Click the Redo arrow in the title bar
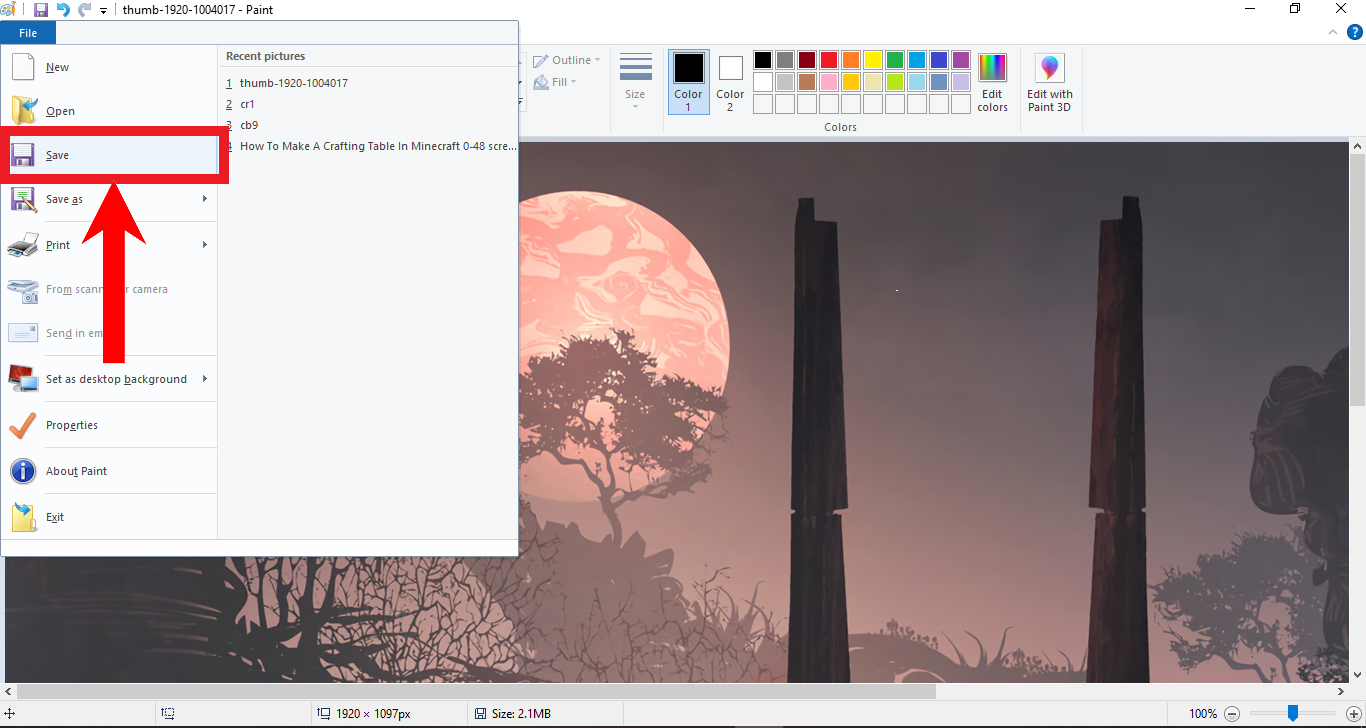This screenshot has width=1366, height=728. [x=85, y=10]
